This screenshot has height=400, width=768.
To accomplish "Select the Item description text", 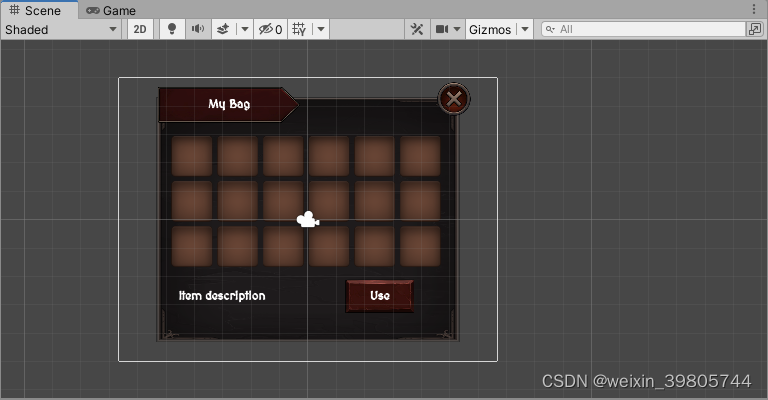I will (x=222, y=296).
